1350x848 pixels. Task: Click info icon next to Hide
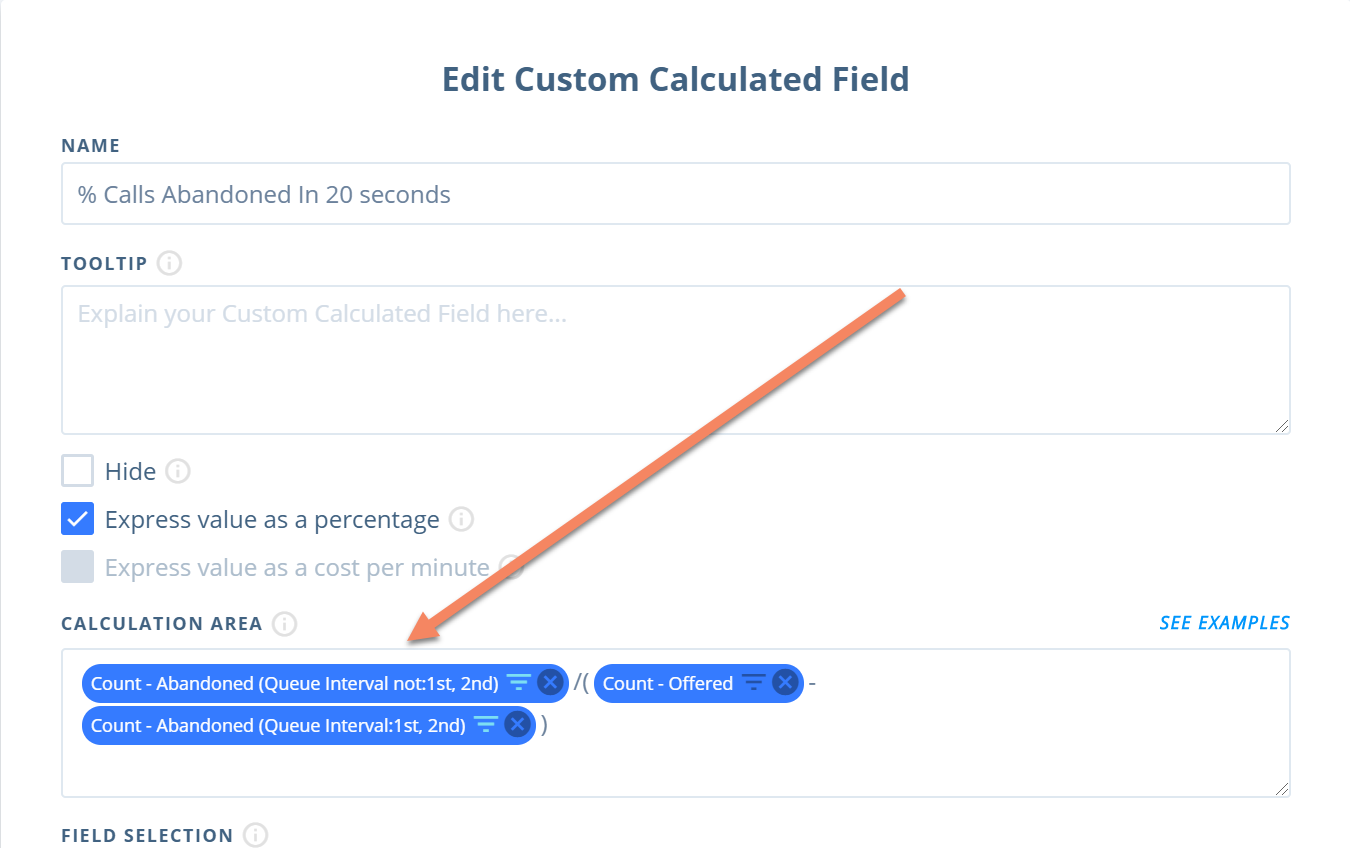pyautogui.click(x=177, y=471)
